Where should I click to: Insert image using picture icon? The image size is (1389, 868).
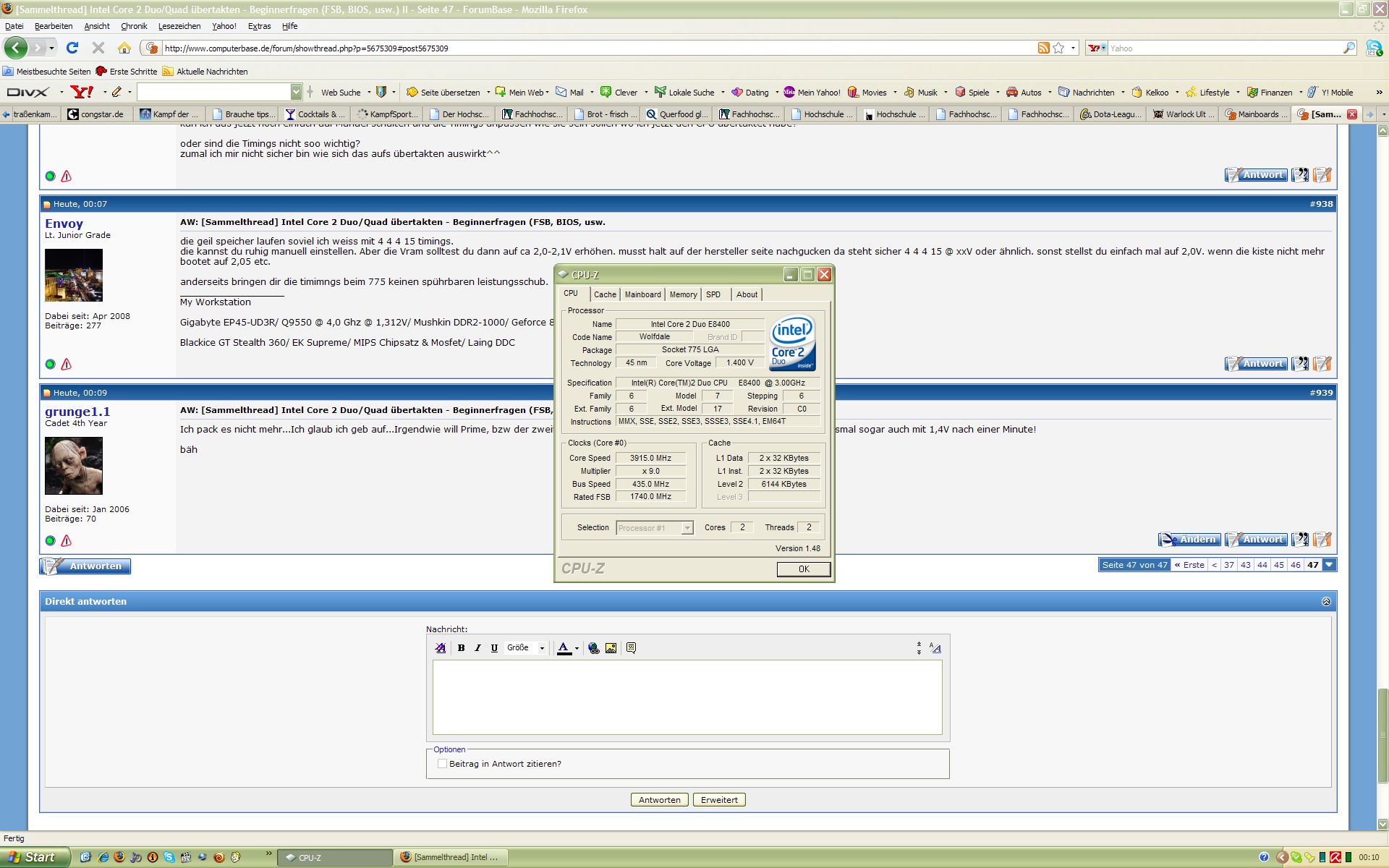611,648
